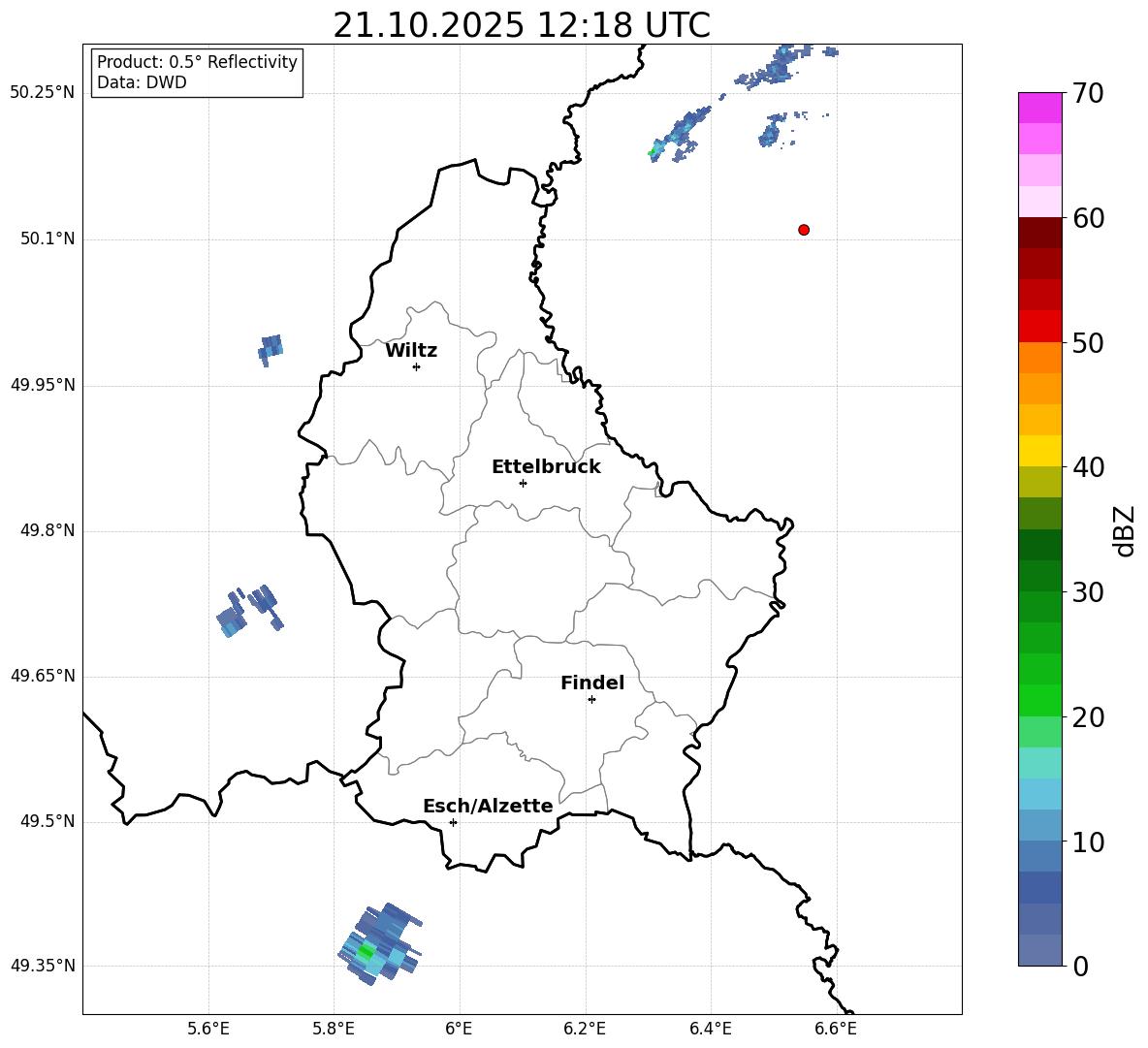Click the Esch/Alzette city label
Image resolution: width=1148 pixels, height=1048 pixels.
[x=488, y=806]
